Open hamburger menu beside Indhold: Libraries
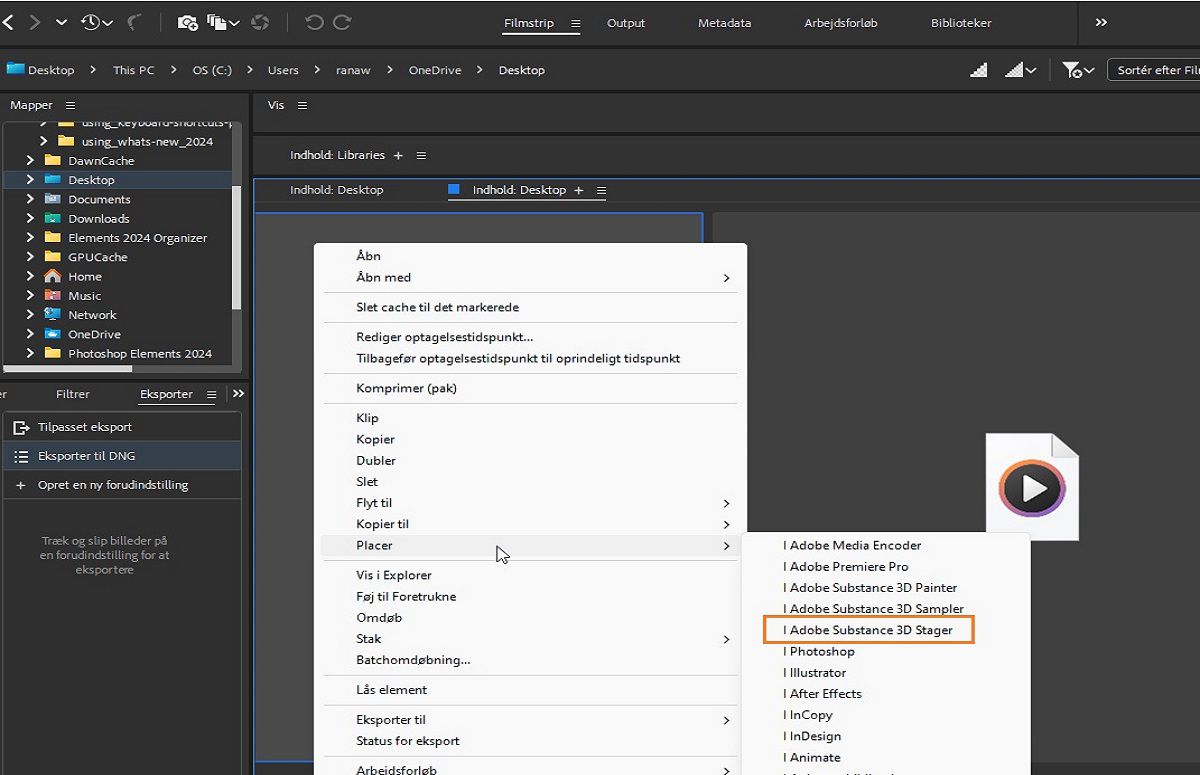Screen dimensions: 1200x775 point(421,156)
